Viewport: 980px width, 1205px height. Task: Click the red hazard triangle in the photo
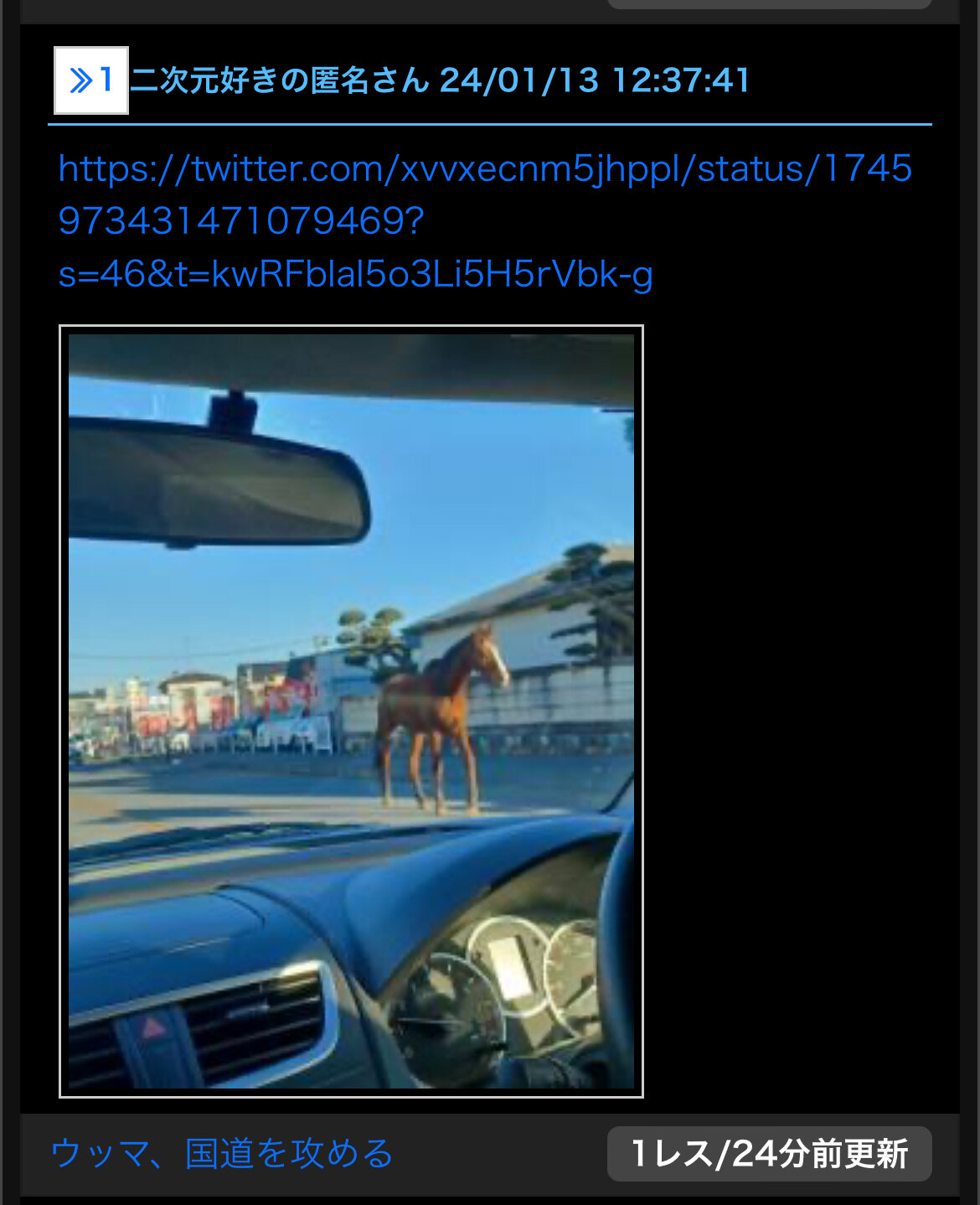pyautogui.click(x=154, y=1028)
